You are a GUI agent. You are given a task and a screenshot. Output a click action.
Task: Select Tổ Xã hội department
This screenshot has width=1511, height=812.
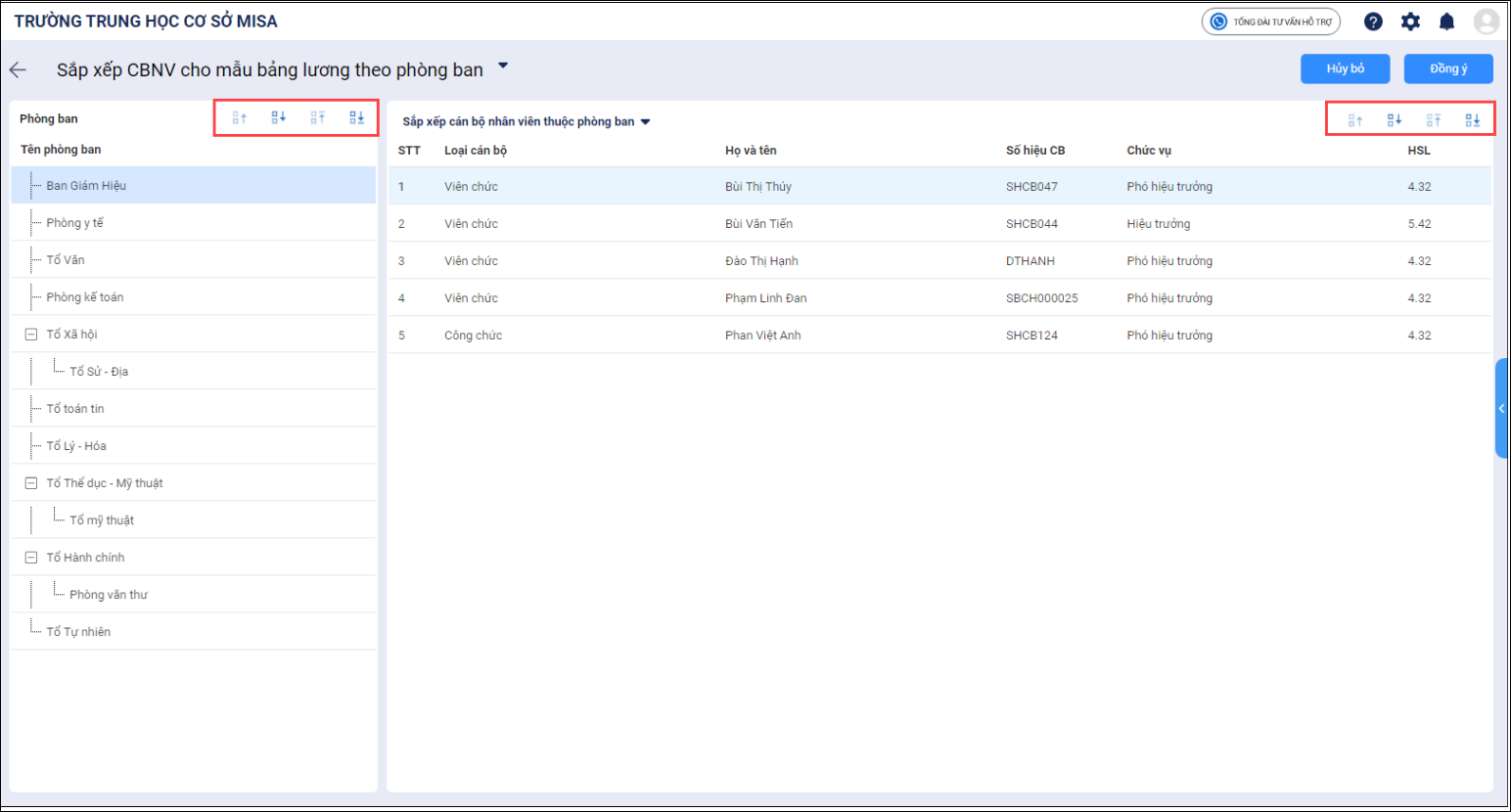(x=194, y=335)
